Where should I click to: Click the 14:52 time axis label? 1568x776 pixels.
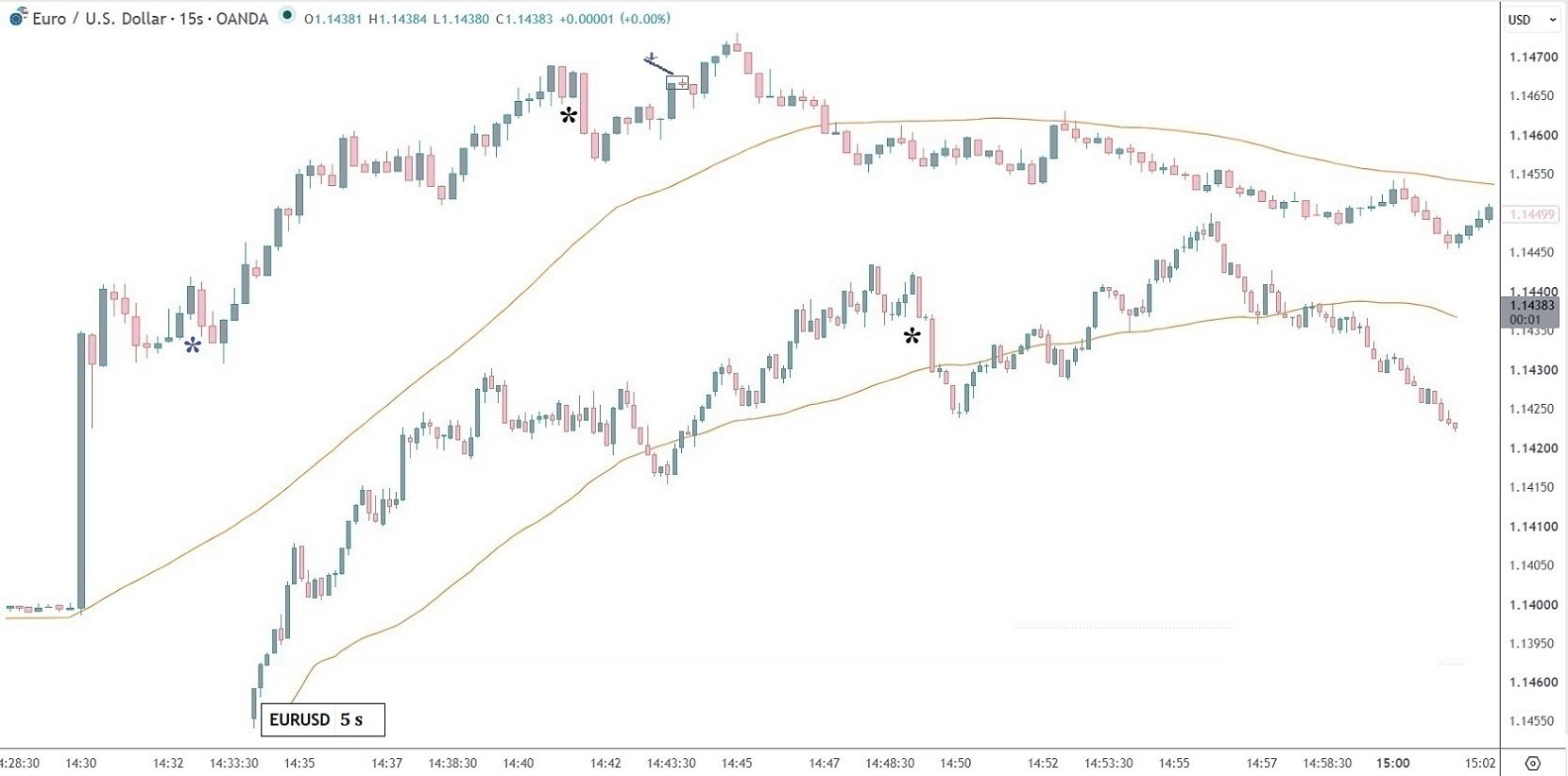[1044, 763]
